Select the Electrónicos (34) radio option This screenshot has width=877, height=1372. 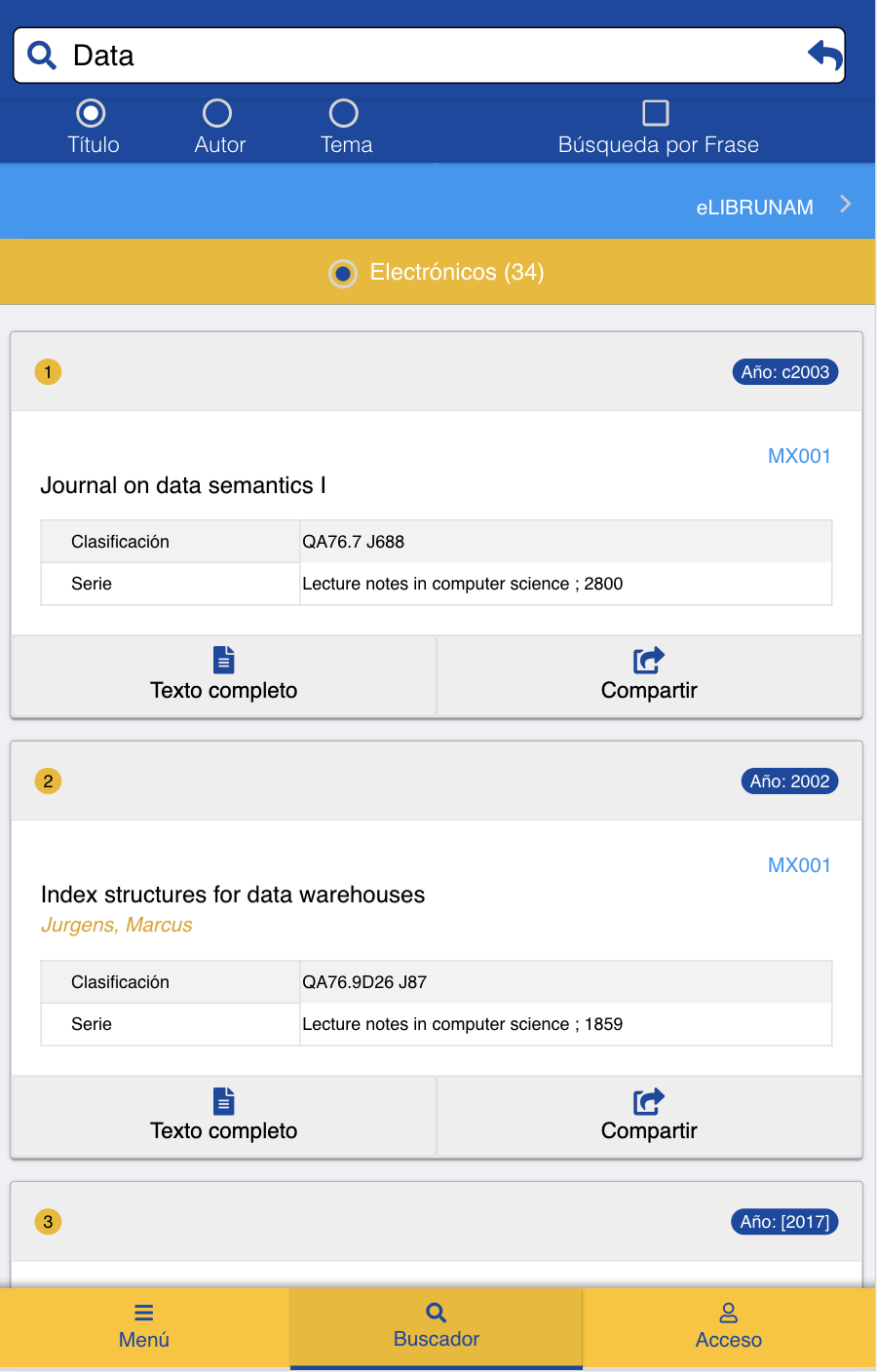[343, 274]
